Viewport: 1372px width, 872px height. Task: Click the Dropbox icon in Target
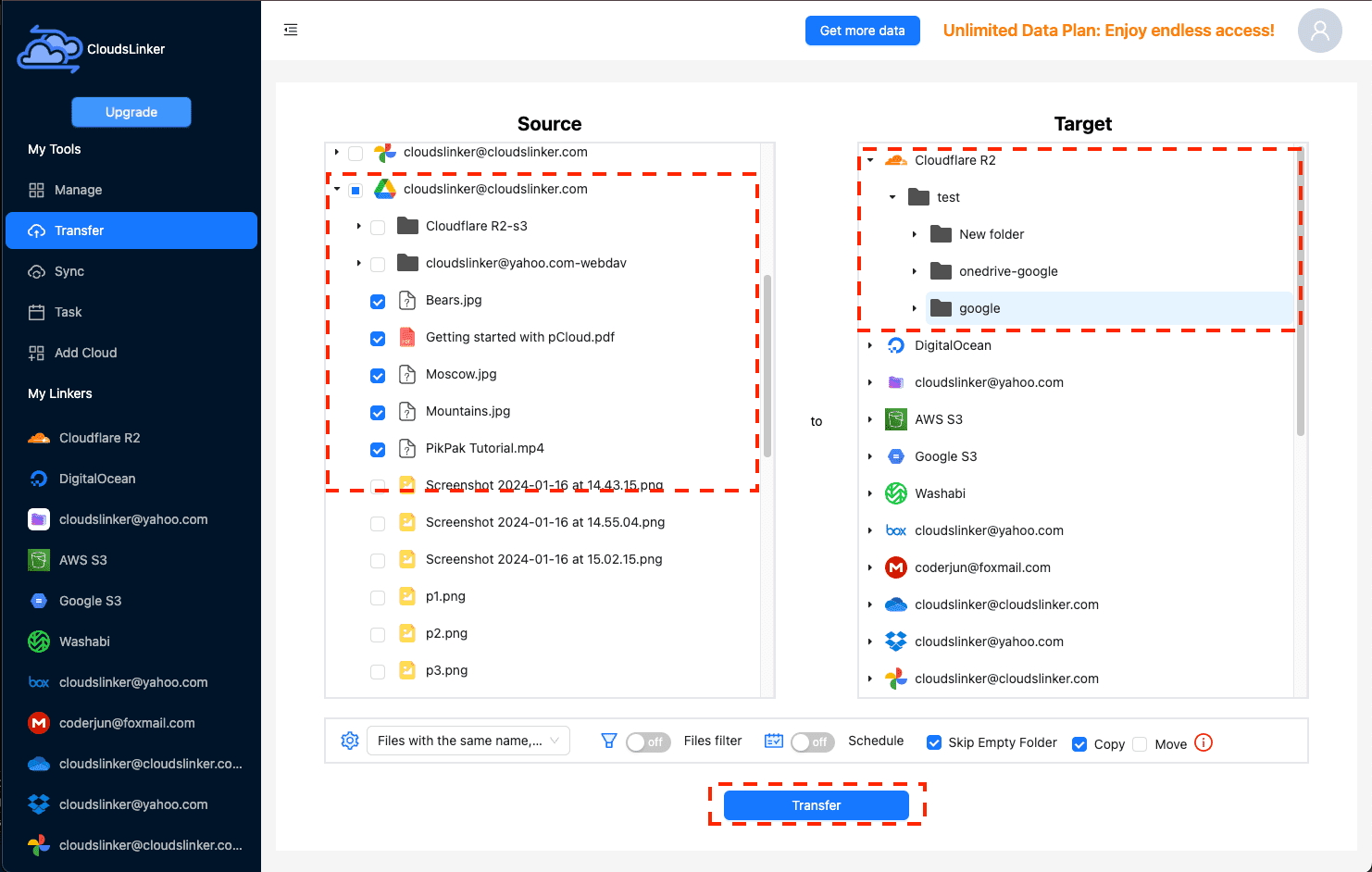point(895,642)
